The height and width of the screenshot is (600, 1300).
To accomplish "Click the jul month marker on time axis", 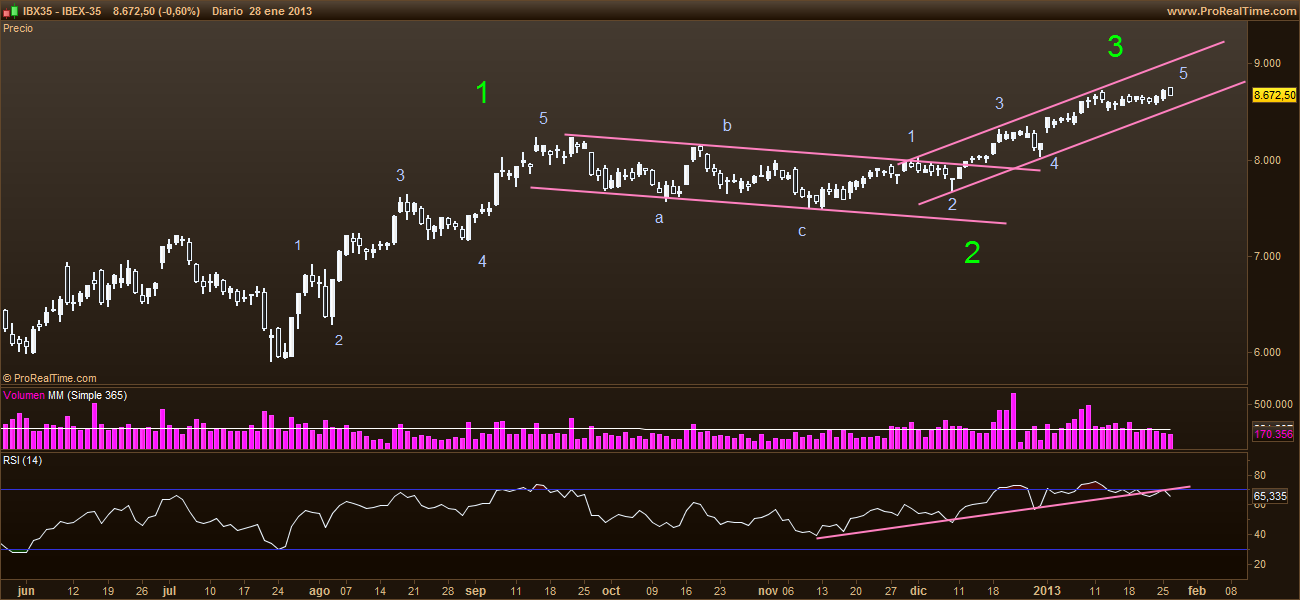I will pyautogui.click(x=169, y=591).
